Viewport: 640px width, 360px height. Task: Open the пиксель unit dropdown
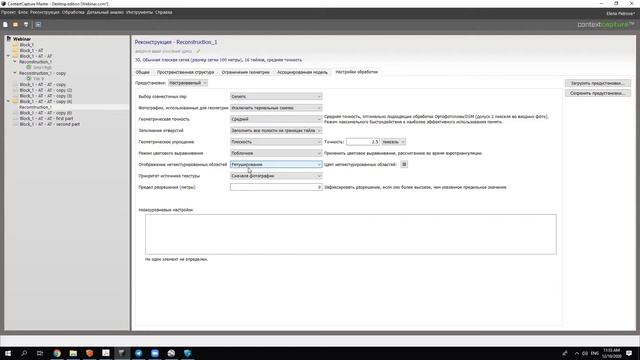[393, 142]
